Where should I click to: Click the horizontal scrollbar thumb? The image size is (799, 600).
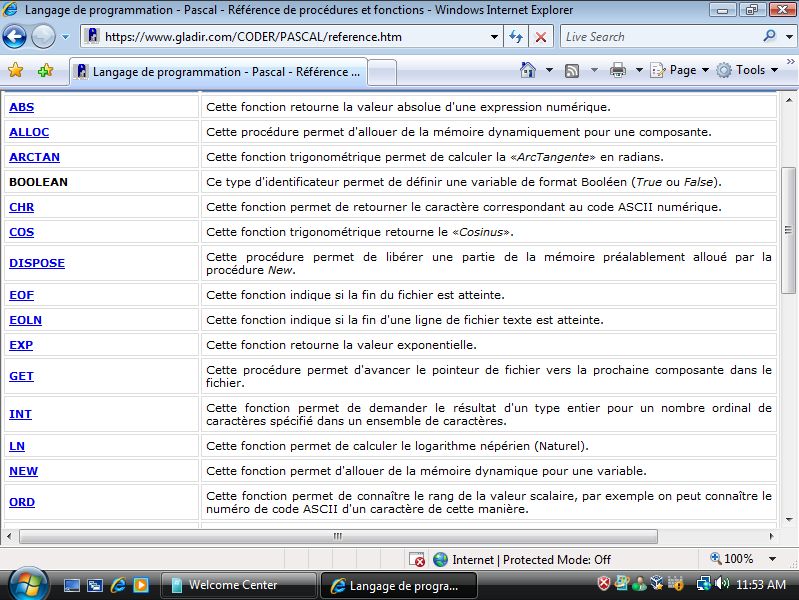point(338,536)
